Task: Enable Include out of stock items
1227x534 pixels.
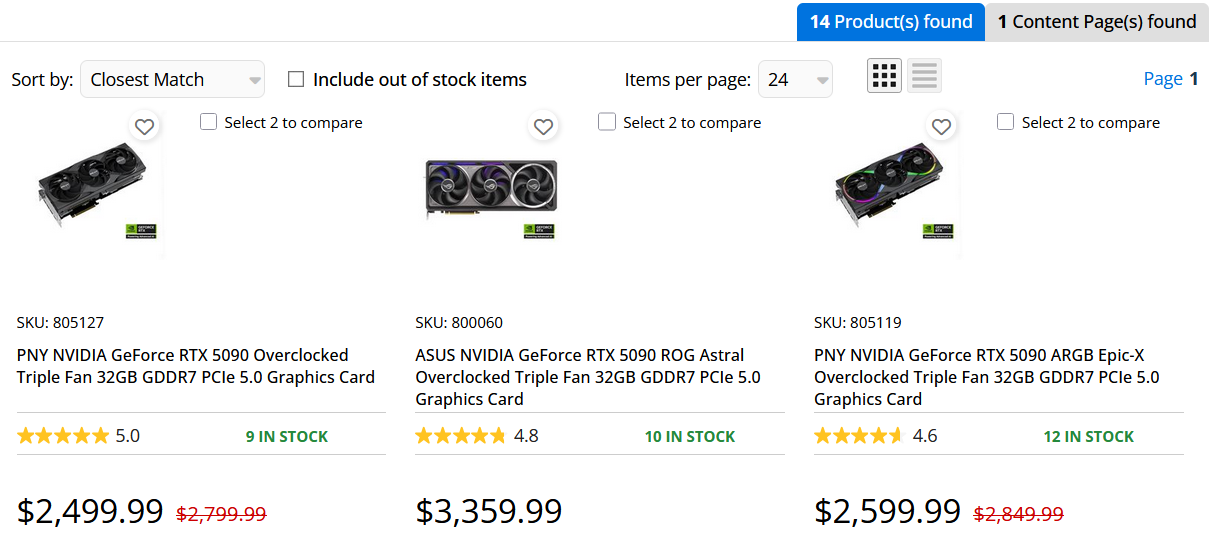Action: (x=296, y=79)
